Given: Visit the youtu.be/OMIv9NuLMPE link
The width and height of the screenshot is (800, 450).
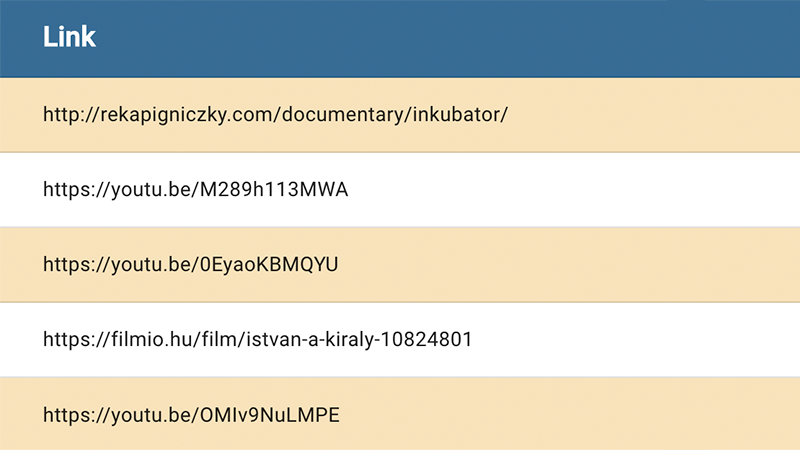Looking at the screenshot, I should tap(191, 415).
